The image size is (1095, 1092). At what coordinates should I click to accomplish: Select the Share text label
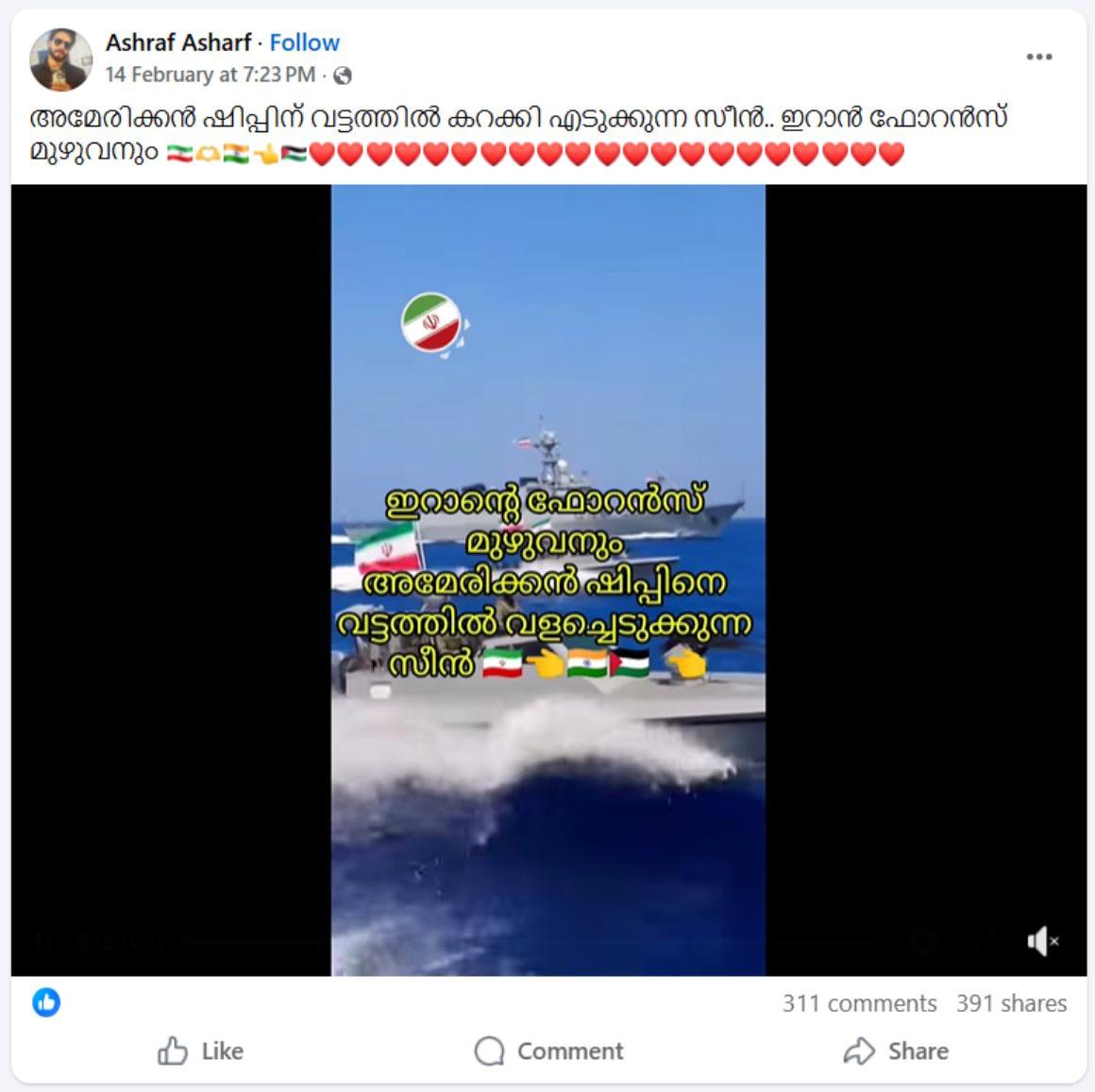click(918, 1050)
